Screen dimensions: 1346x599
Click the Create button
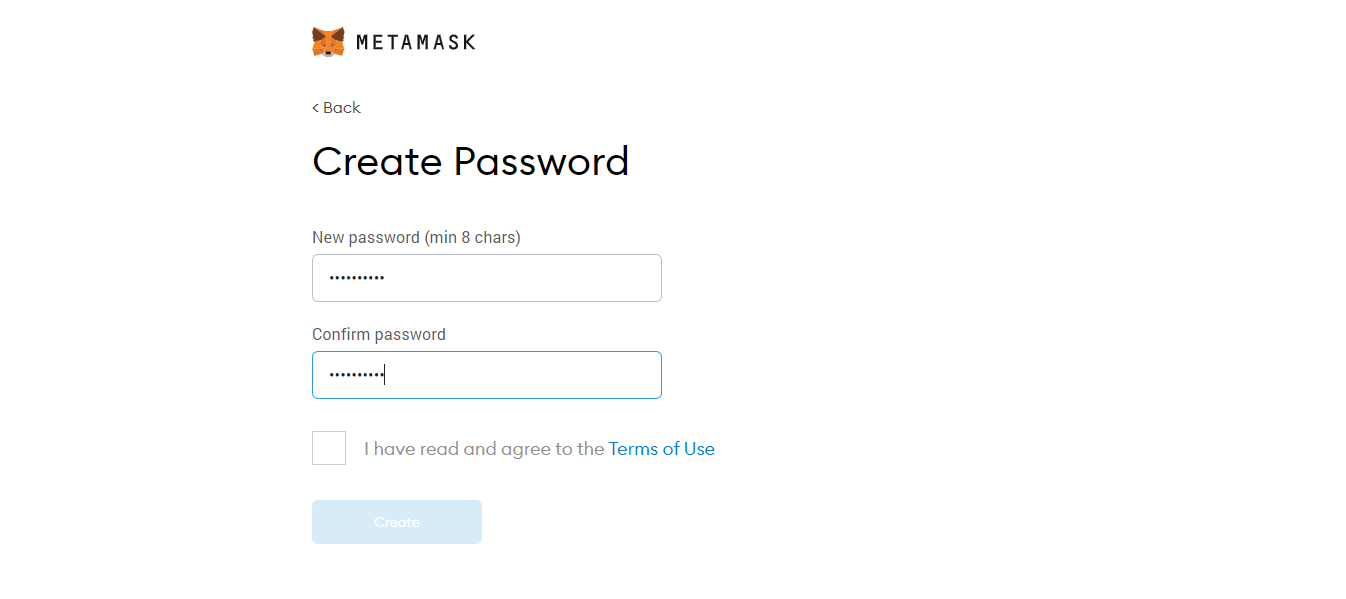397,522
